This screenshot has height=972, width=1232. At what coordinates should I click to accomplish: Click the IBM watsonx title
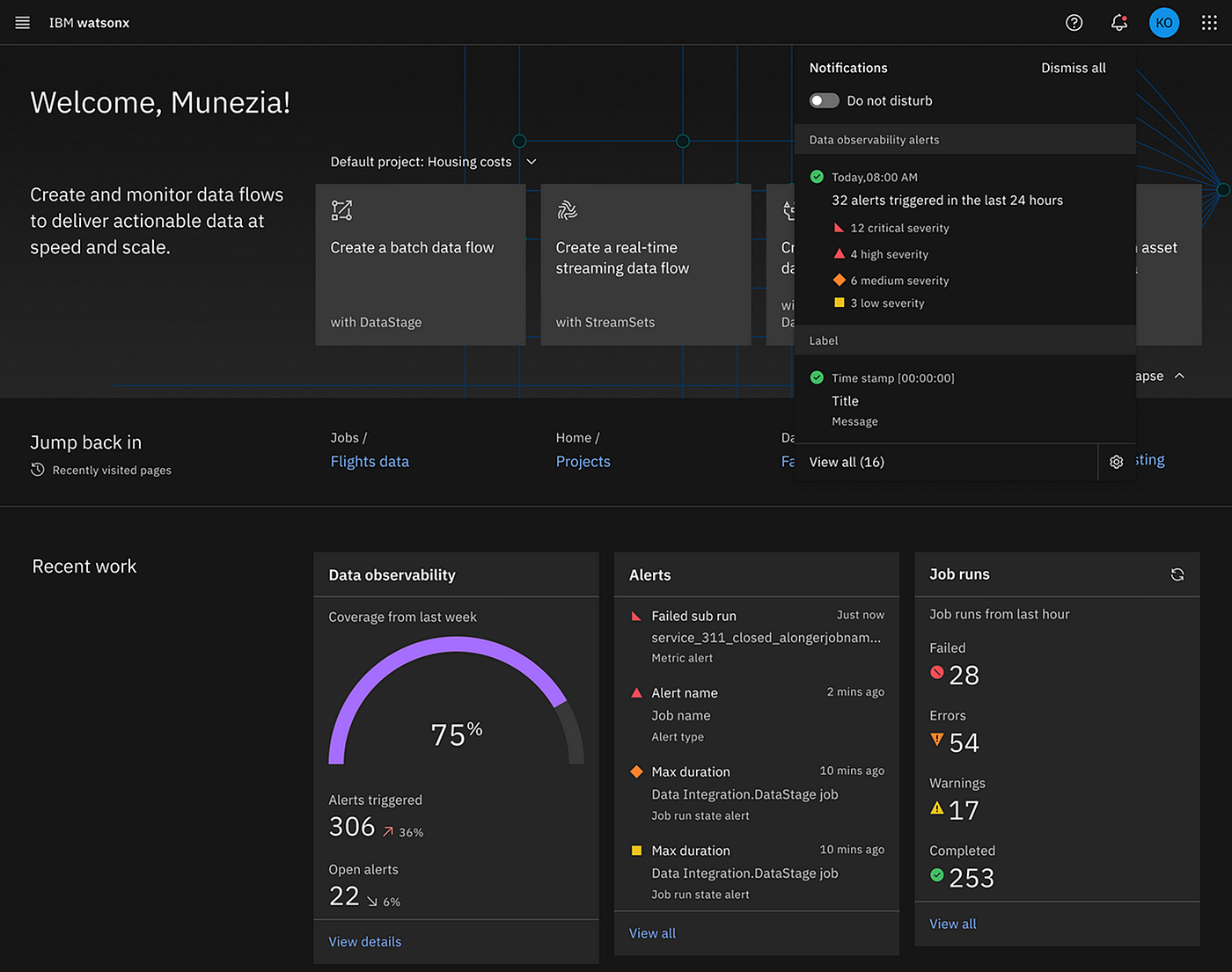(x=89, y=23)
